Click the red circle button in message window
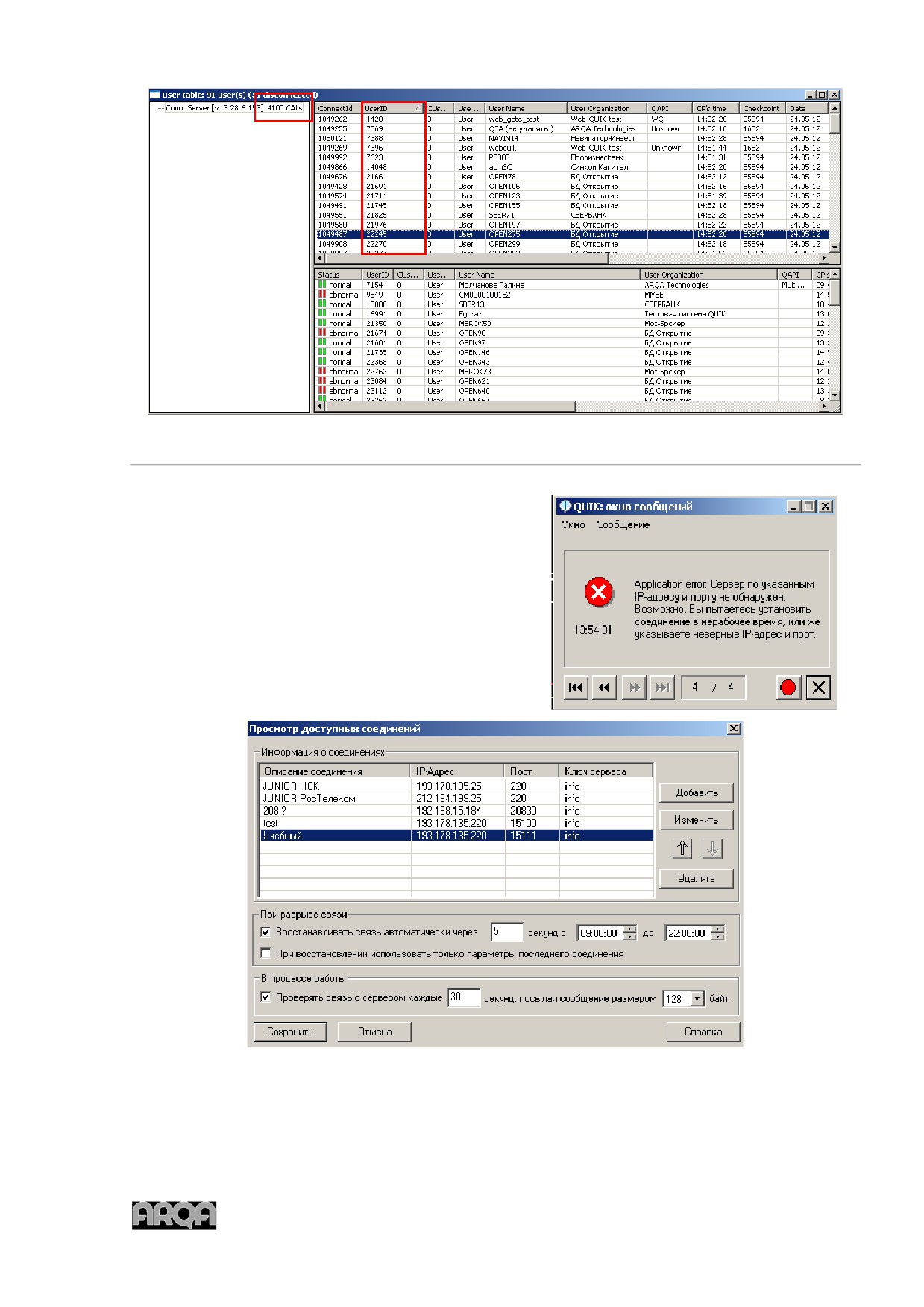 [x=788, y=688]
